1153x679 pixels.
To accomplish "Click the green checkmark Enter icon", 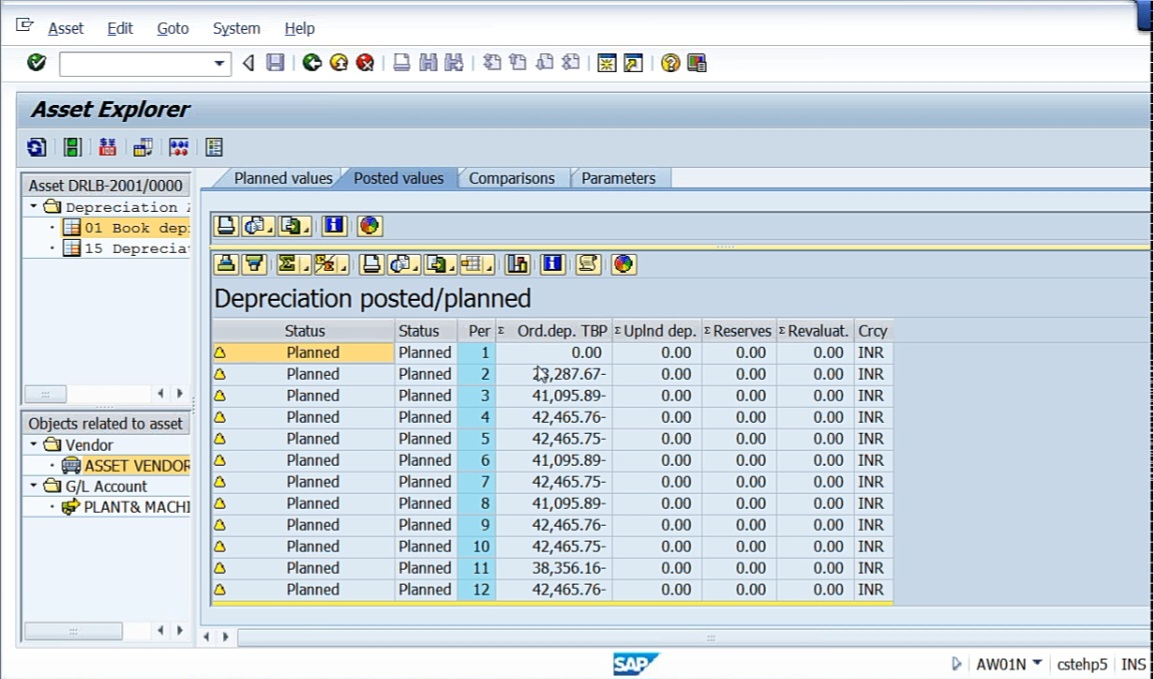I will 36,63.
